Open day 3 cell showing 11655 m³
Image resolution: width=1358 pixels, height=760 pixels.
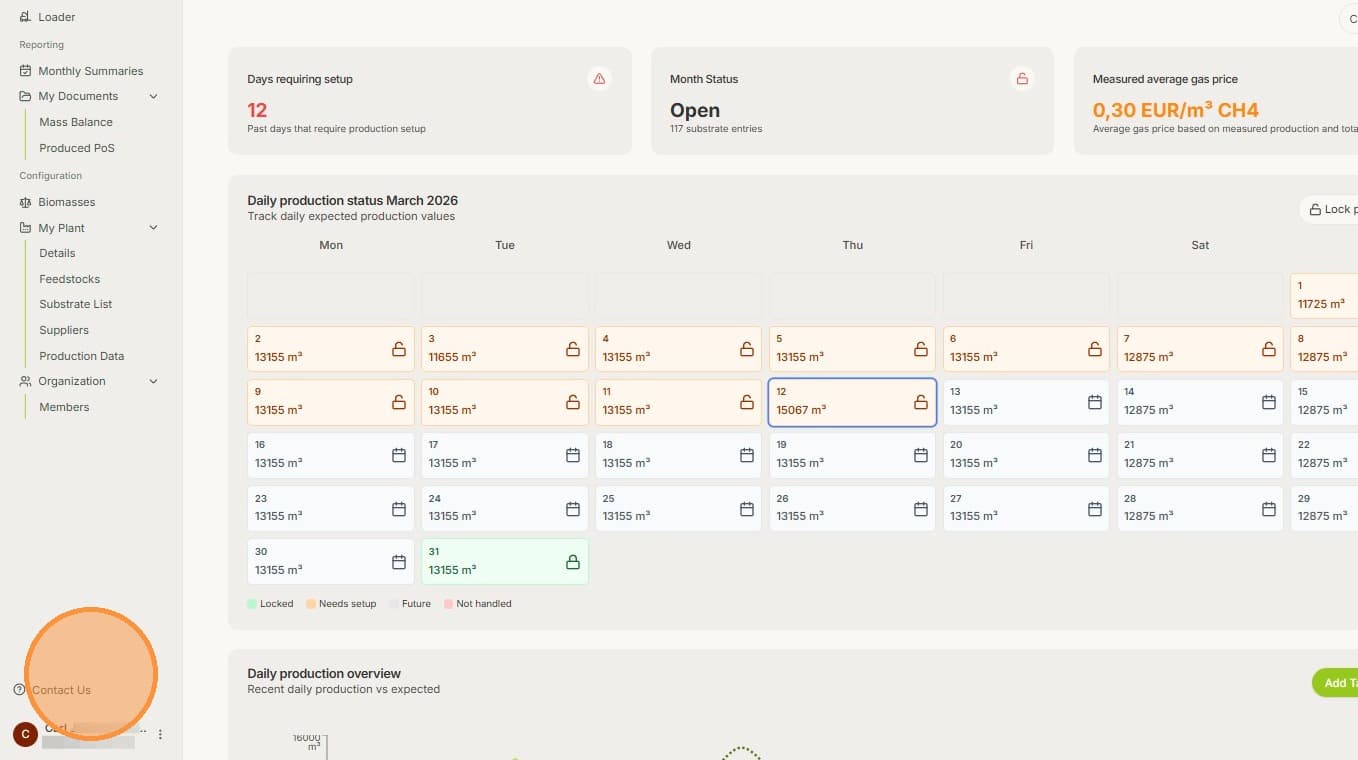505,349
